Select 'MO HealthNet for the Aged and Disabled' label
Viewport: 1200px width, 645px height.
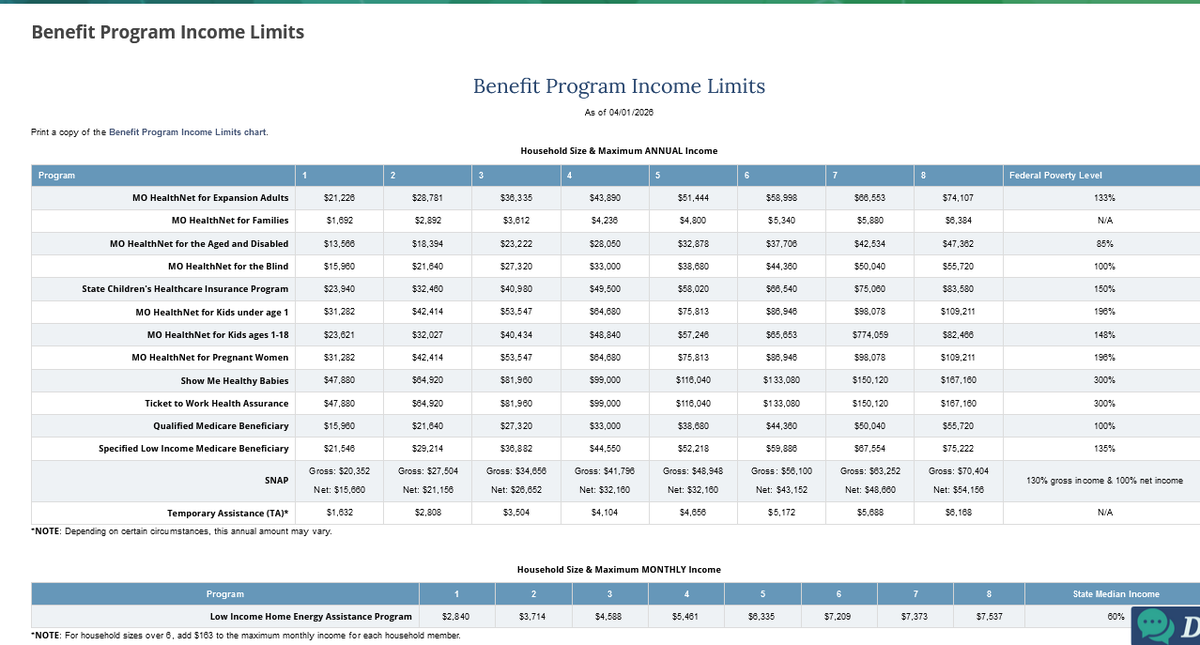(199, 243)
